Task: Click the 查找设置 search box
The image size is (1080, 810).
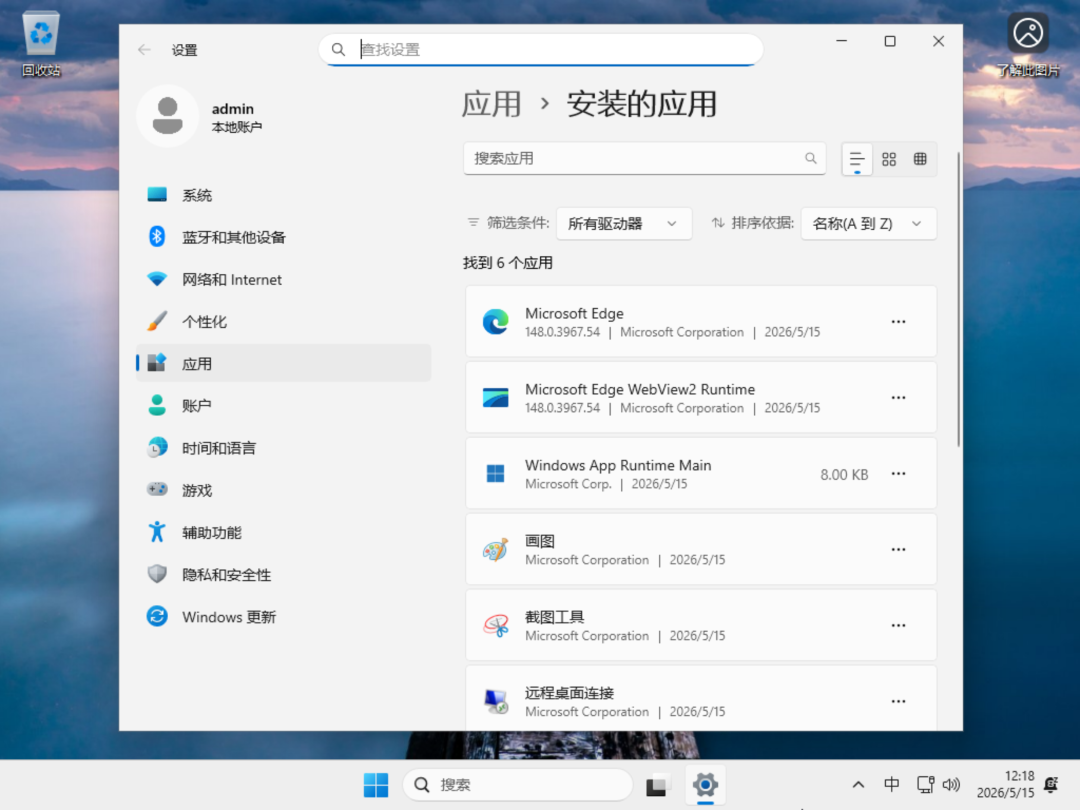Action: point(541,50)
